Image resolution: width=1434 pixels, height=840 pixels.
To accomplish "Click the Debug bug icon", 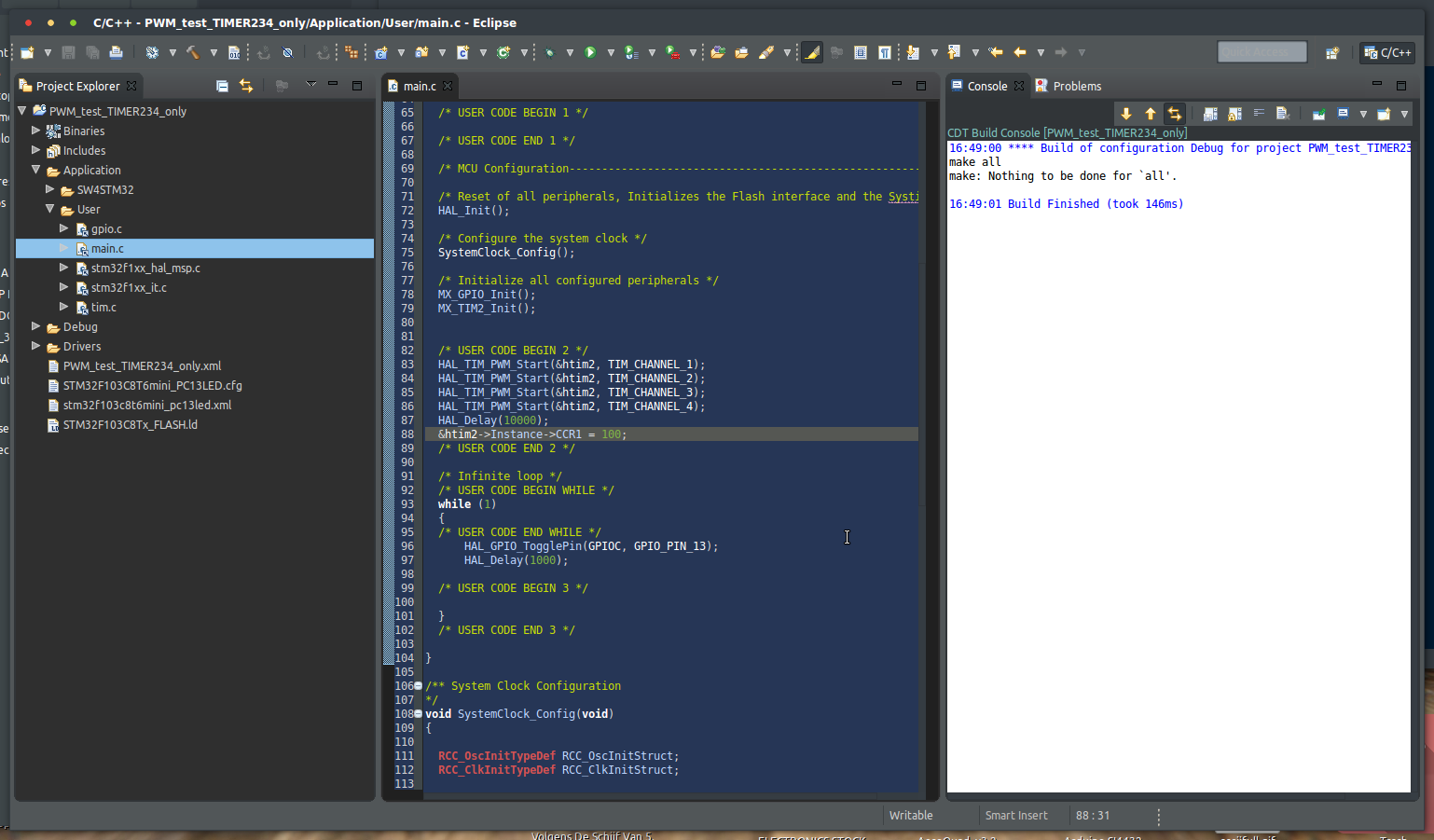I will 549,52.
